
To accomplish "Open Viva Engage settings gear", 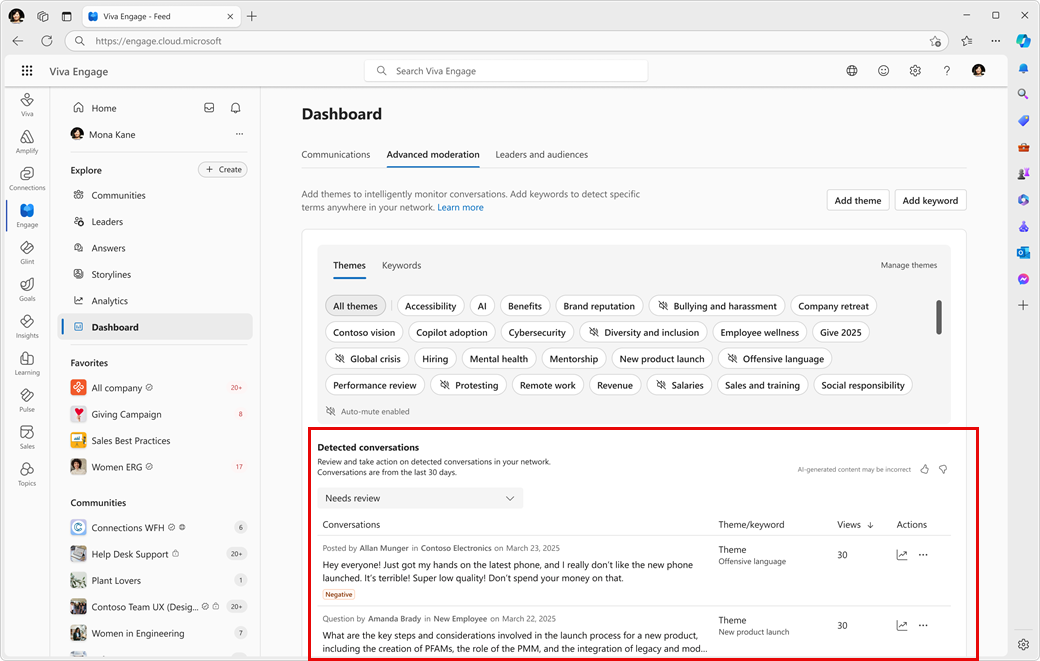I will pyautogui.click(x=914, y=71).
